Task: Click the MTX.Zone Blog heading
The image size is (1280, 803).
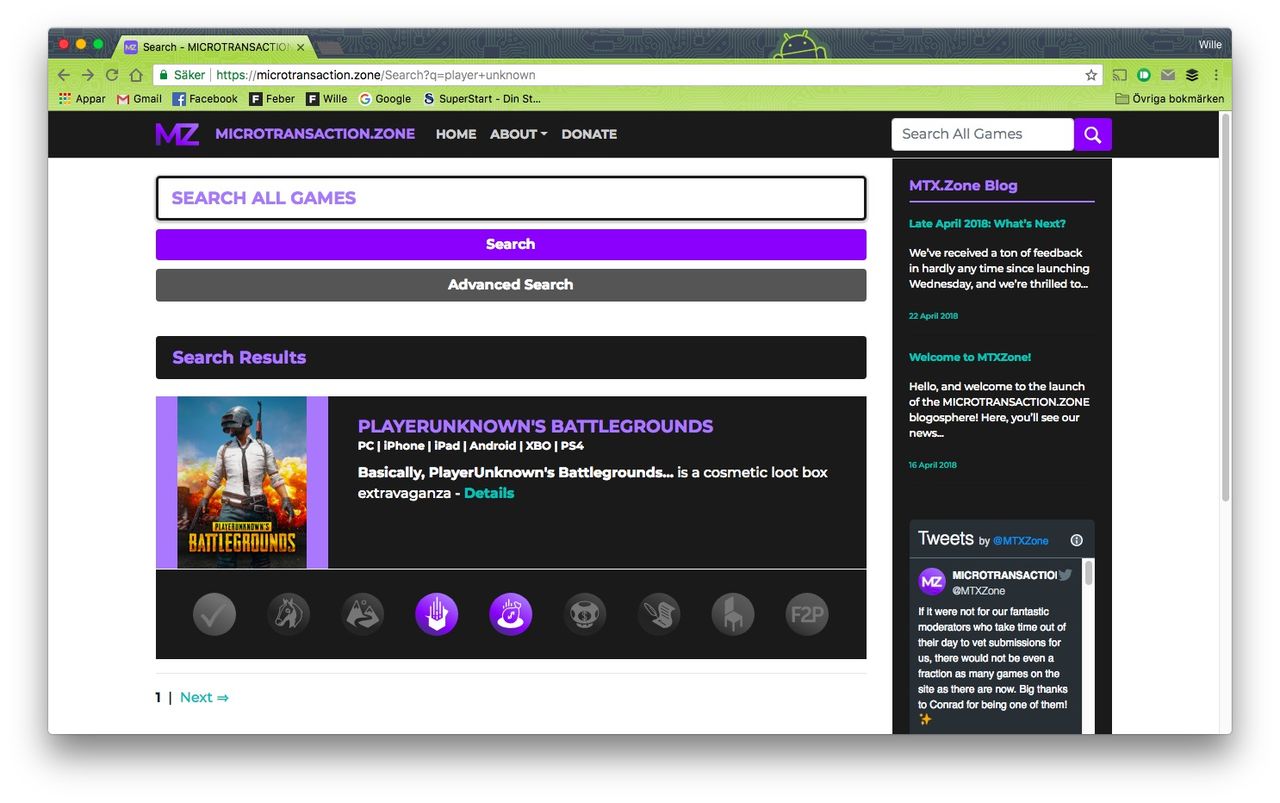Action: (x=963, y=185)
